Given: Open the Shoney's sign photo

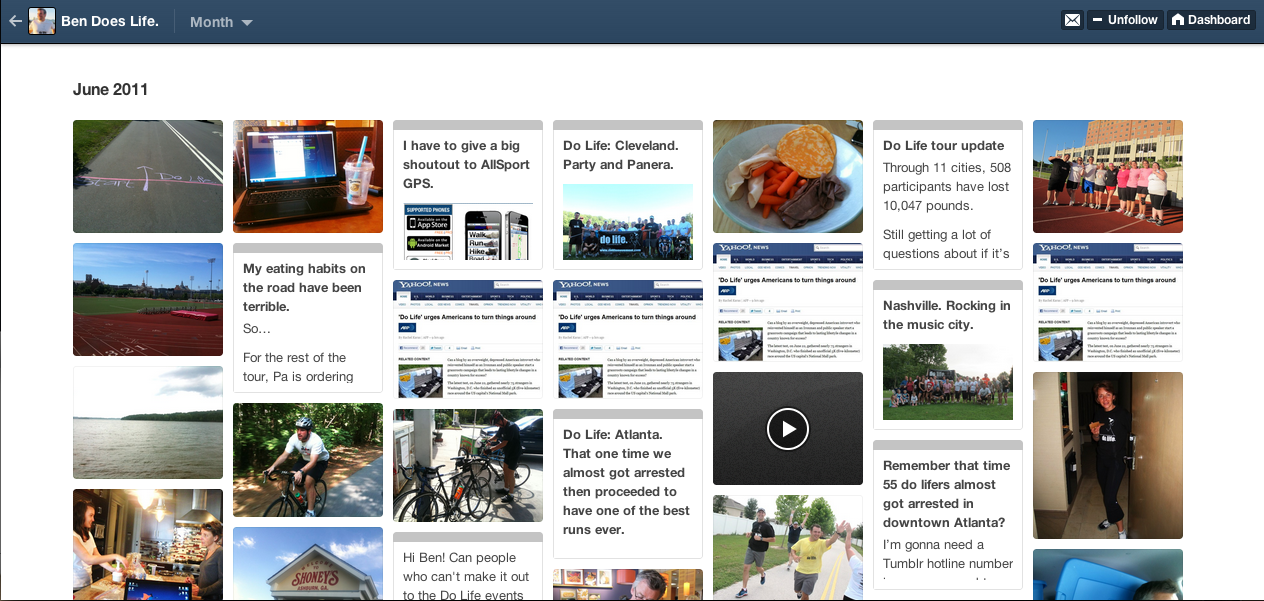Looking at the screenshot, I should 308,564.
